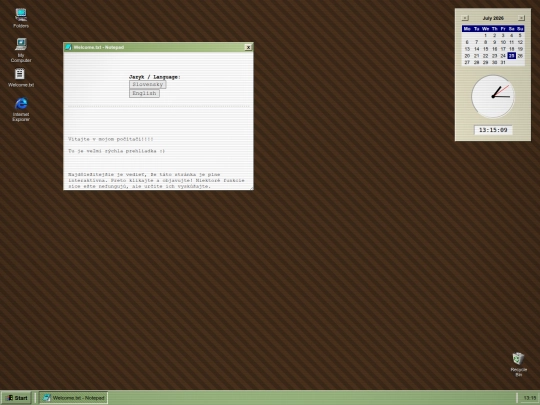540x405 pixels.
Task: Select date 8 in the calendar
Action: coord(485,42)
